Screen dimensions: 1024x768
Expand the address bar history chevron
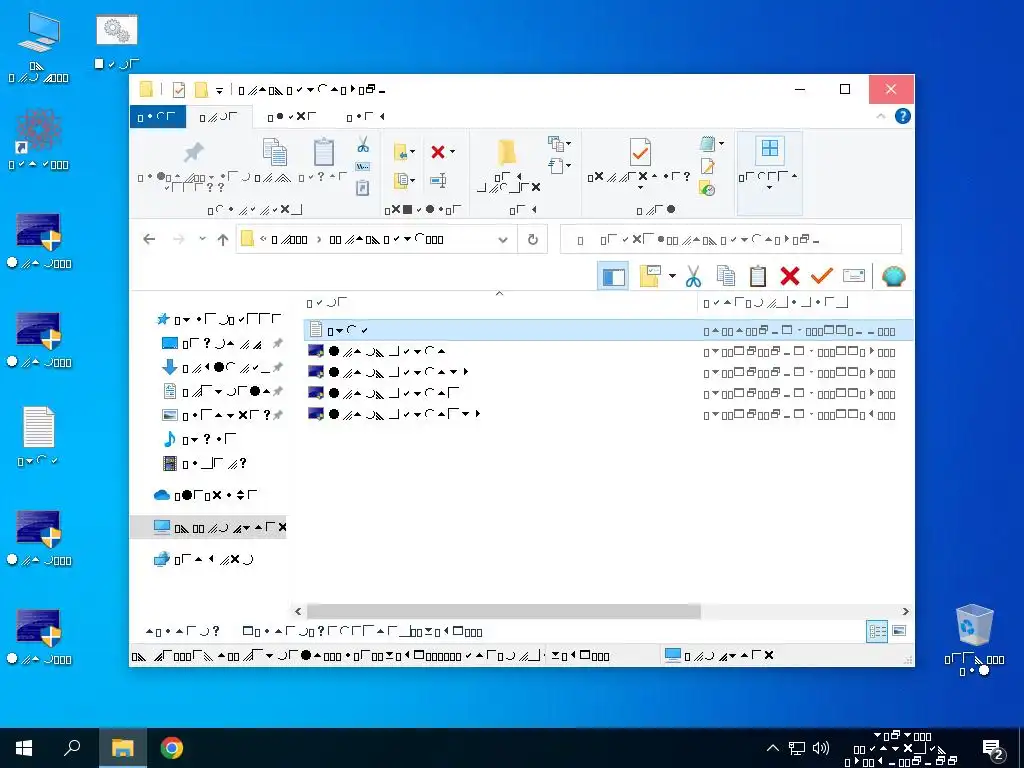point(503,240)
